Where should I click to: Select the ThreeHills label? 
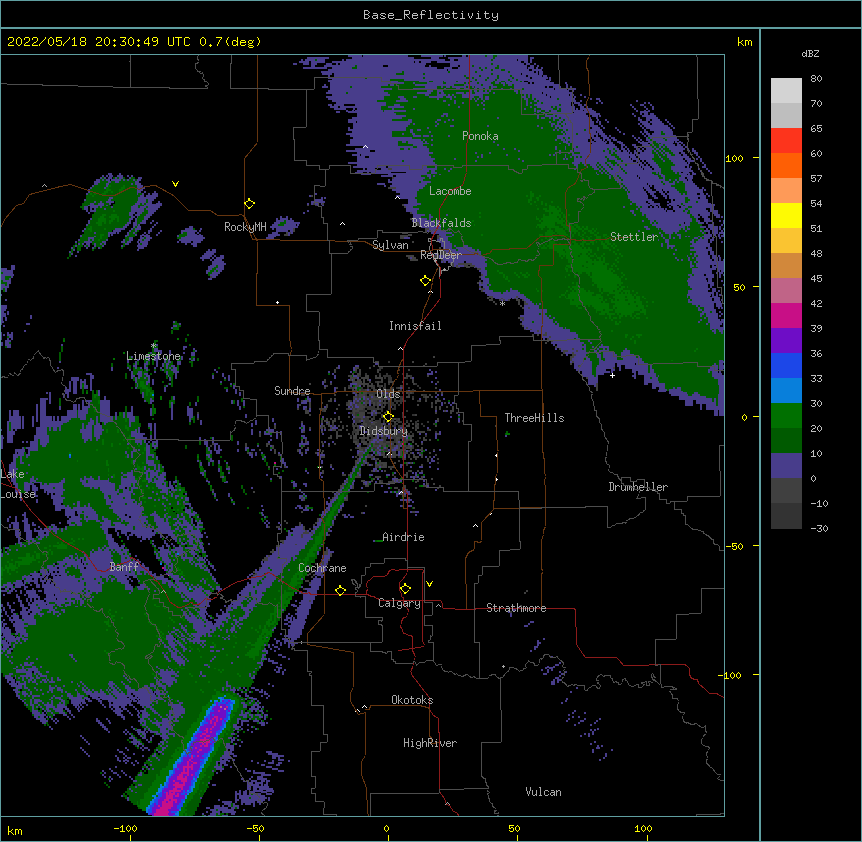pyautogui.click(x=534, y=418)
